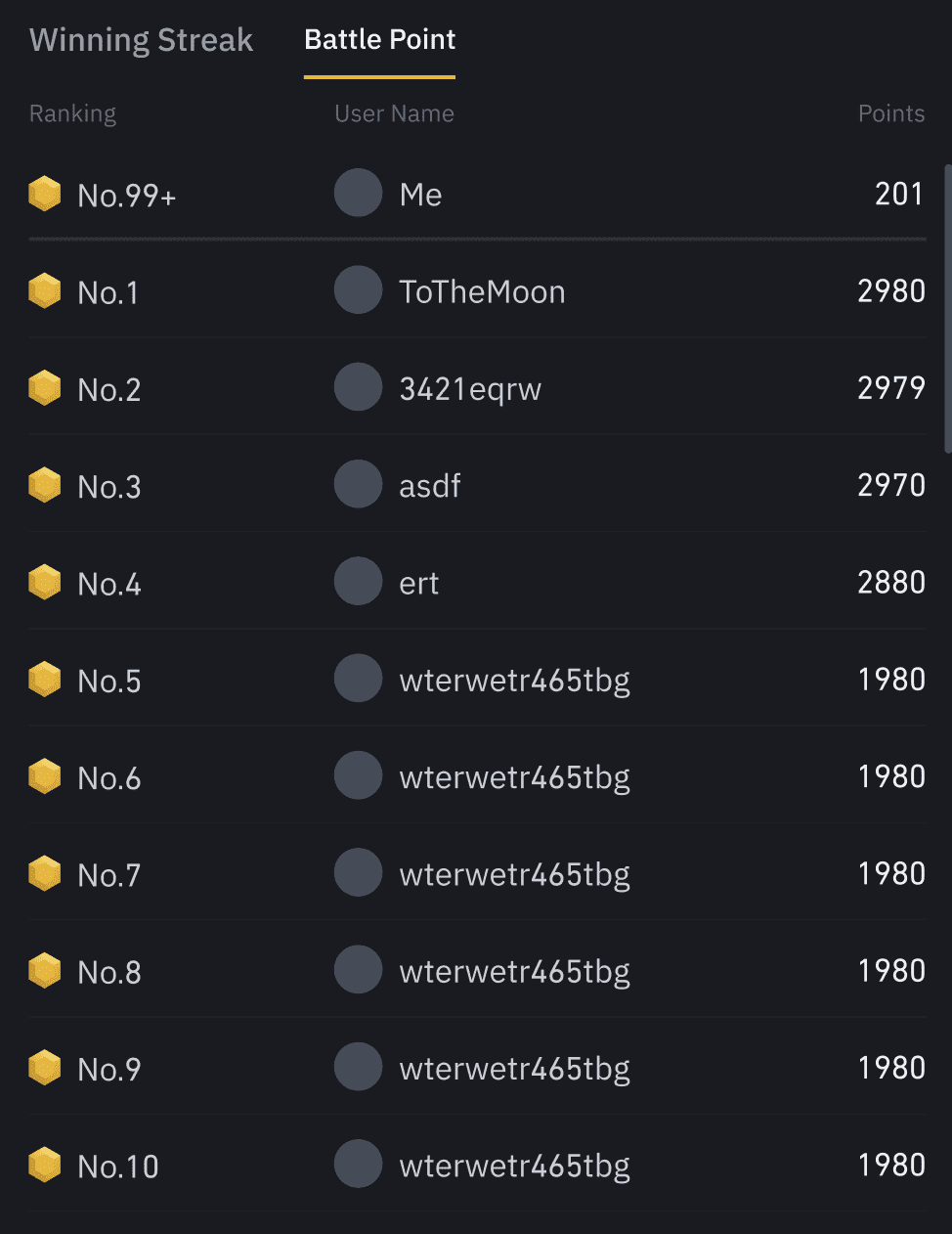Open the avatar beside the asdf user
This screenshot has height=1234, width=952.
358,484
